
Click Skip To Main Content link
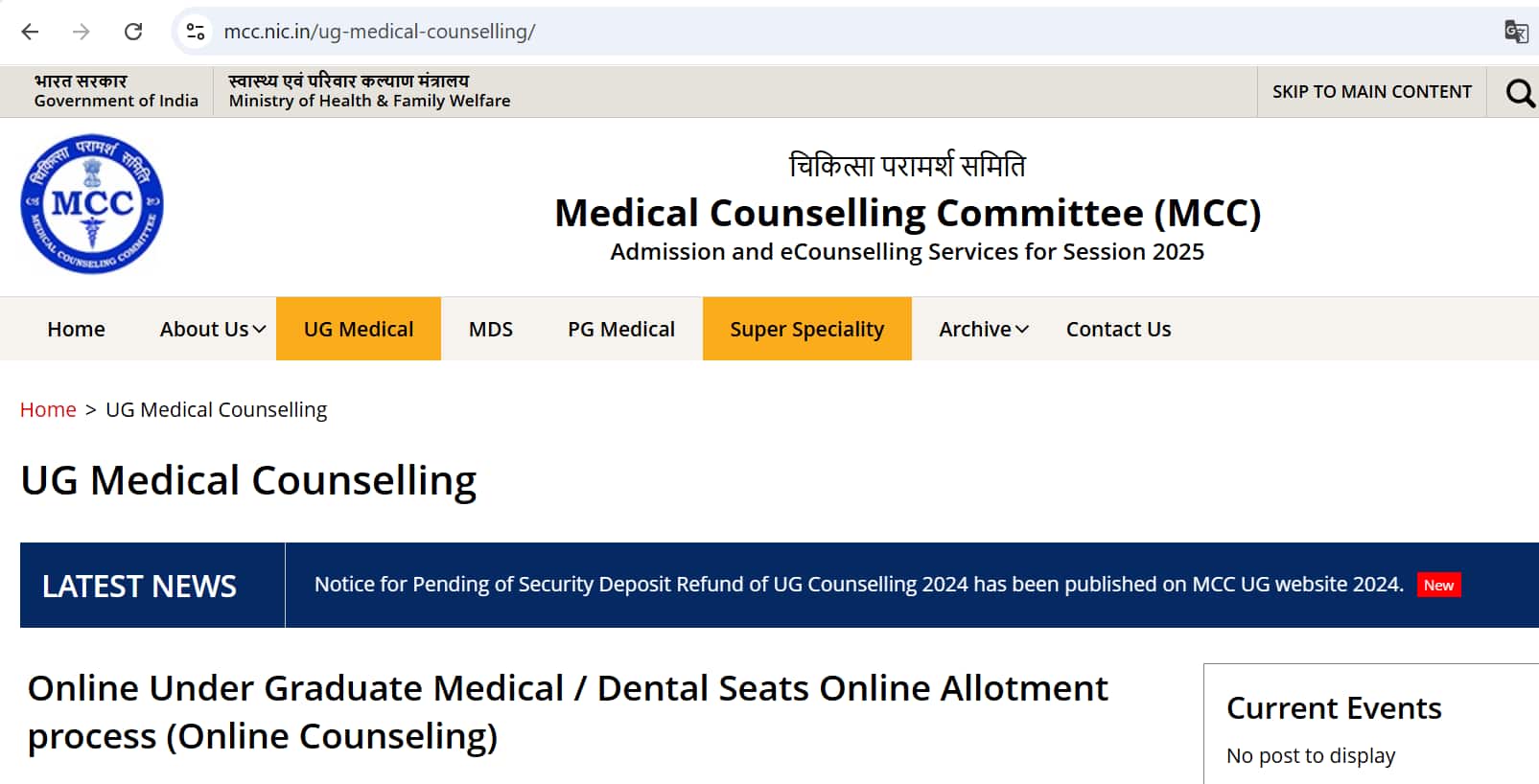pos(1371,92)
